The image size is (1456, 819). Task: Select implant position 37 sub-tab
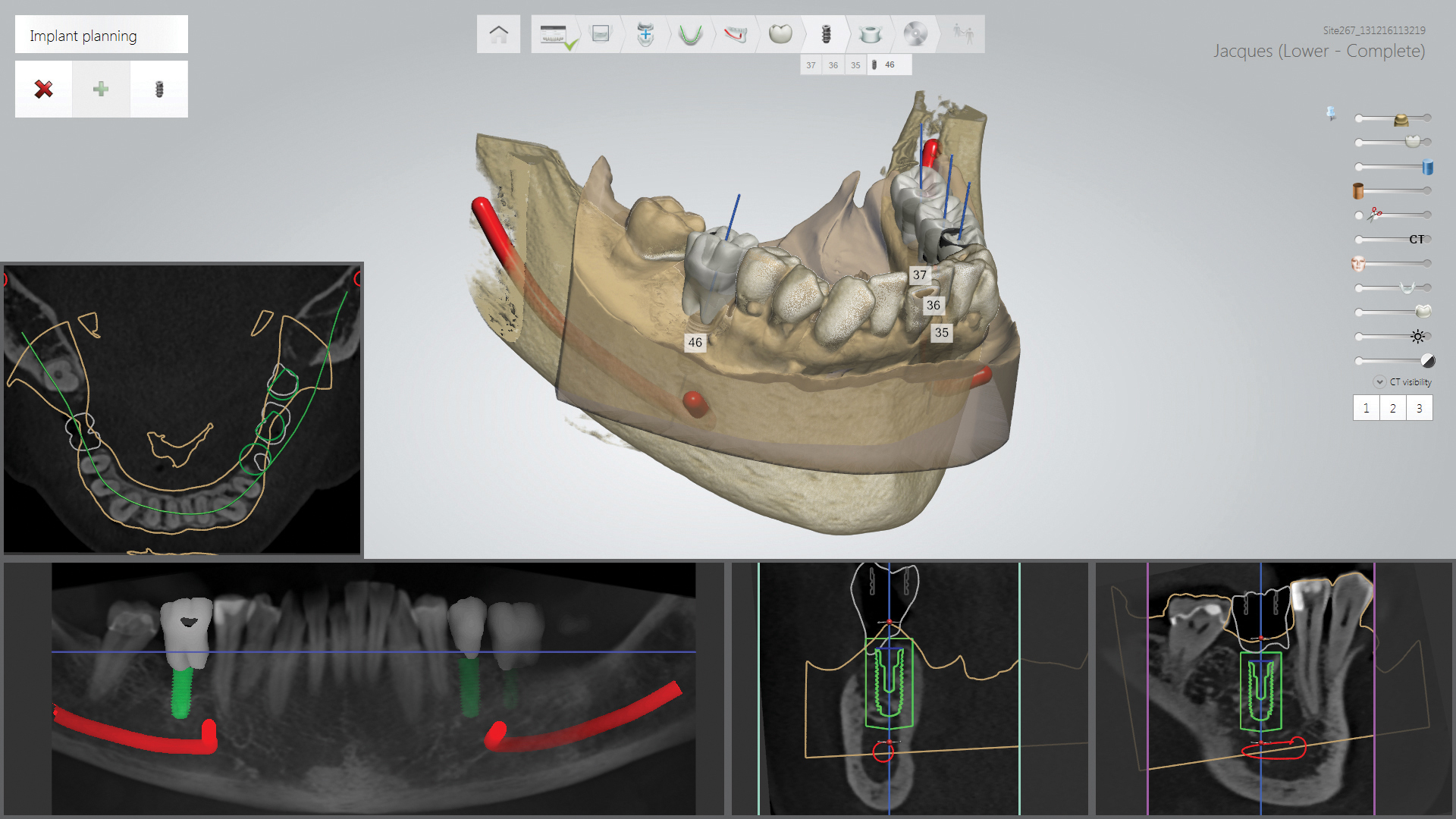(811, 65)
